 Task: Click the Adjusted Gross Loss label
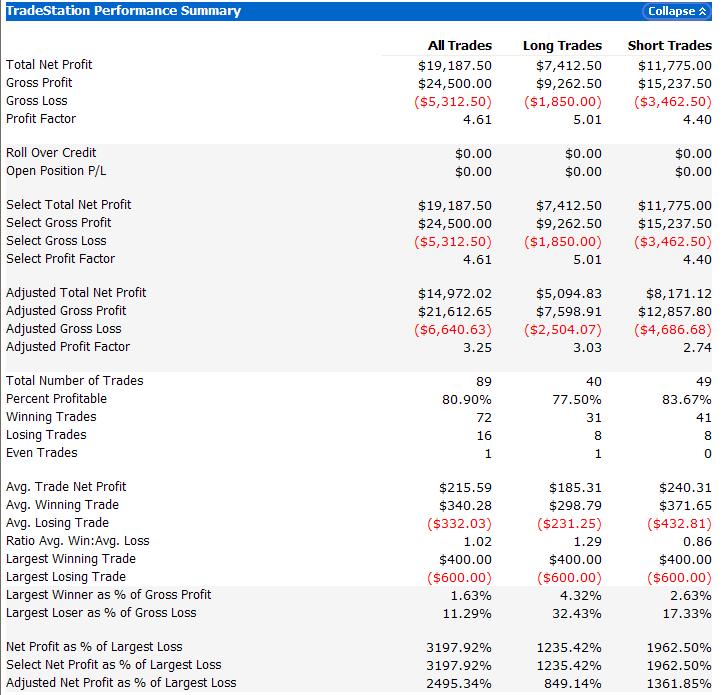[x=63, y=329]
